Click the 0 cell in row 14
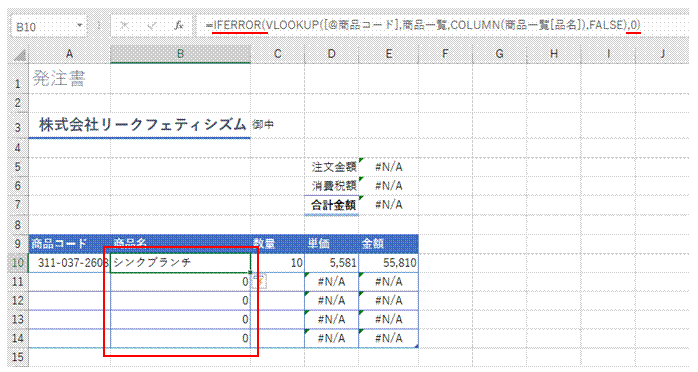The image size is (698, 372). point(180,338)
